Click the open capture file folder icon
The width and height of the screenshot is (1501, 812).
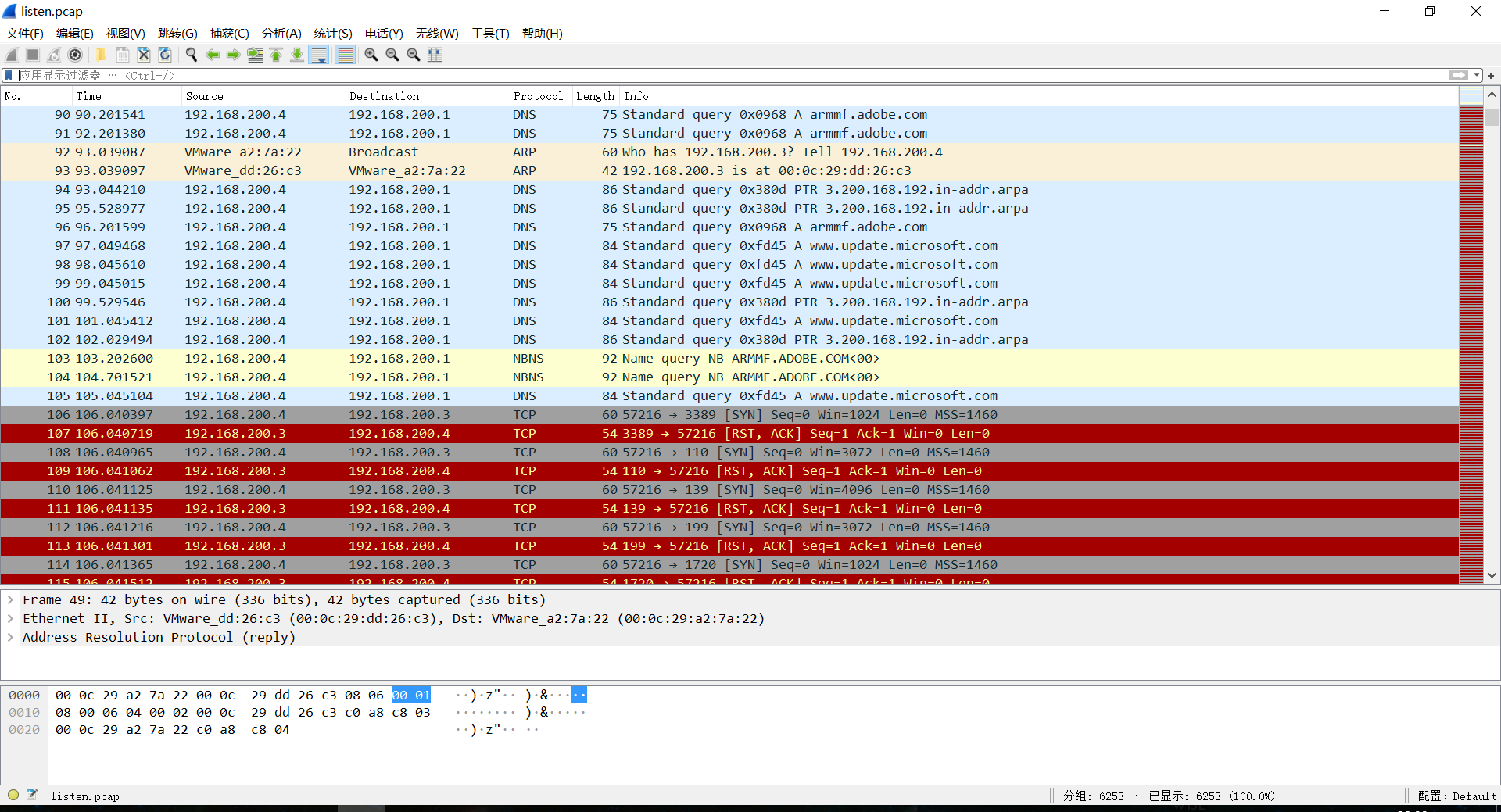click(x=101, y=55)
